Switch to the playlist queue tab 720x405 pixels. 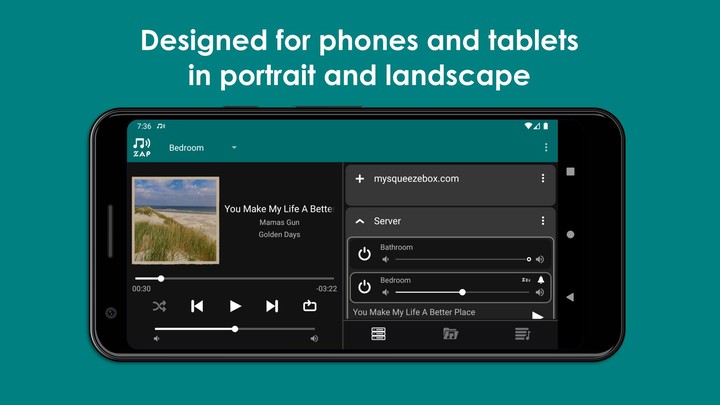point(522,334)
